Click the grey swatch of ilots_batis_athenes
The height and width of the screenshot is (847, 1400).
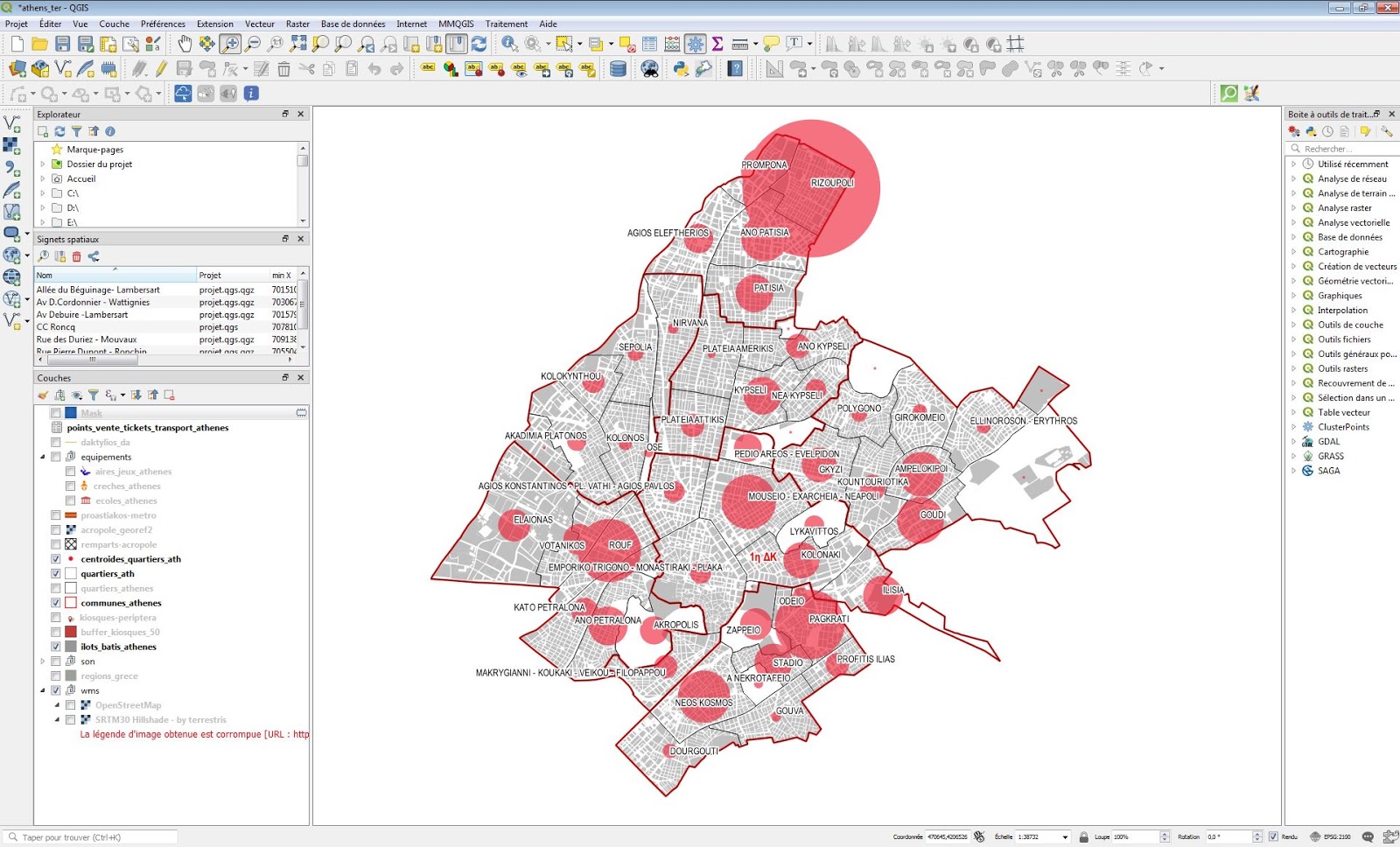(x=71, y=647)
